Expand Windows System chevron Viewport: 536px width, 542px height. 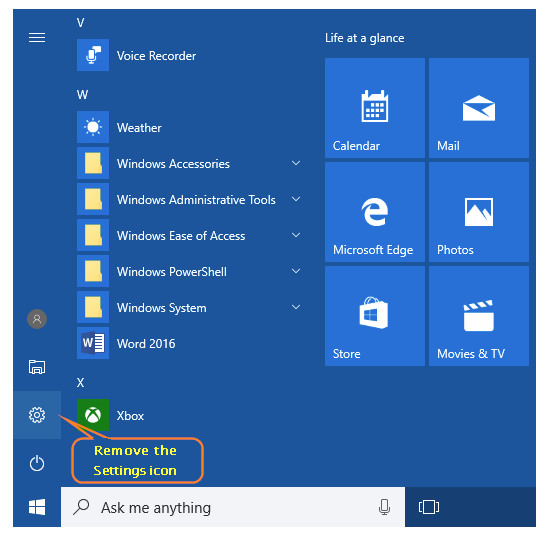pyautogui.click(x=296, y=307)
